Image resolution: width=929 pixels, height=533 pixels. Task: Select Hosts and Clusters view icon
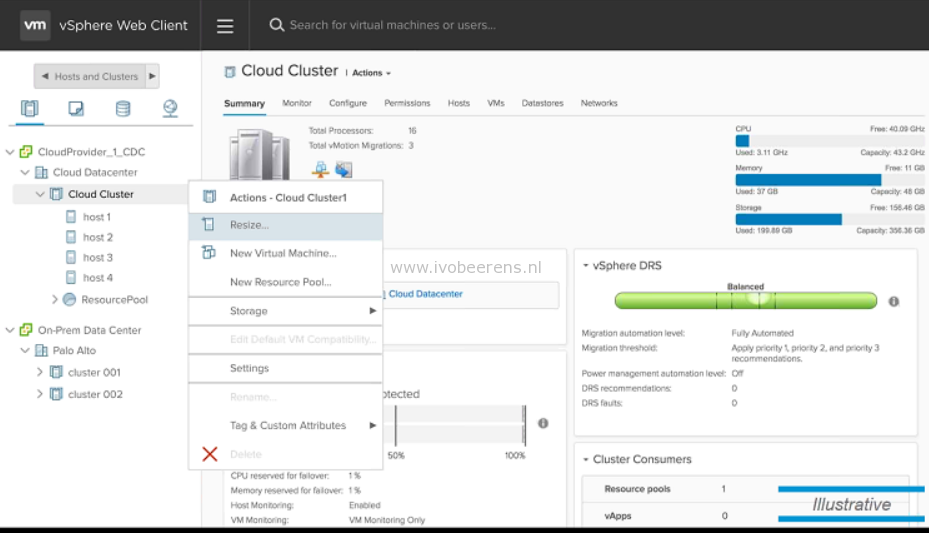click(29, 108)
